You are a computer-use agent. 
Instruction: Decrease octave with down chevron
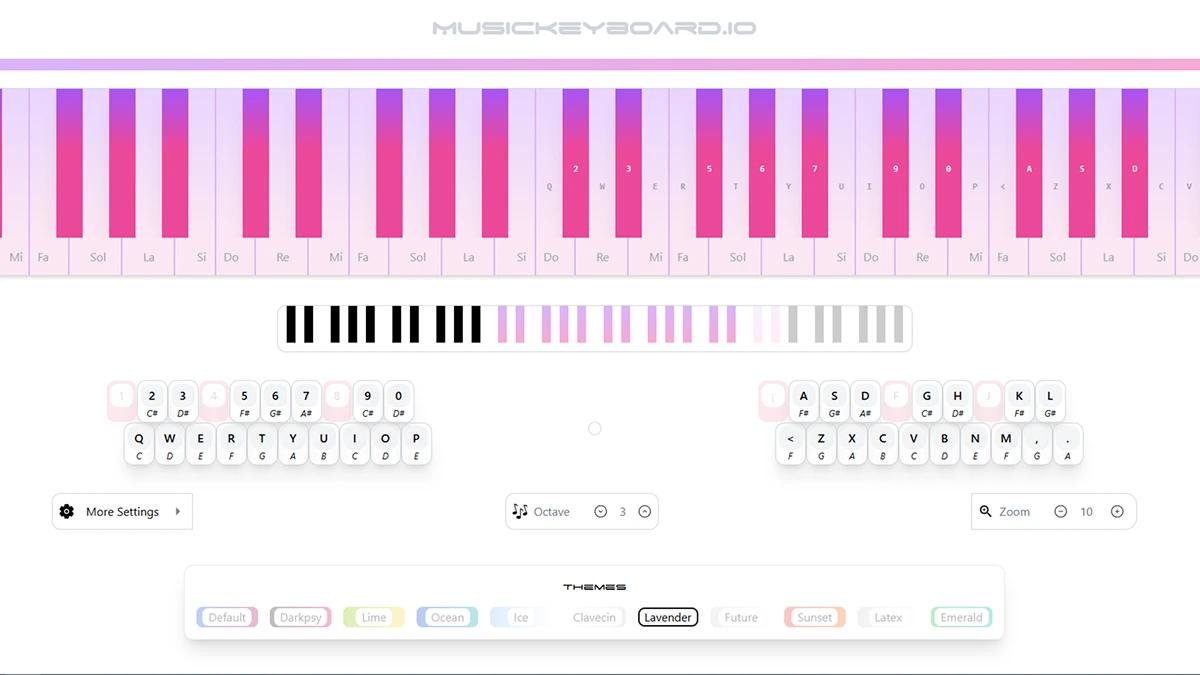click(x=601, y=511)
